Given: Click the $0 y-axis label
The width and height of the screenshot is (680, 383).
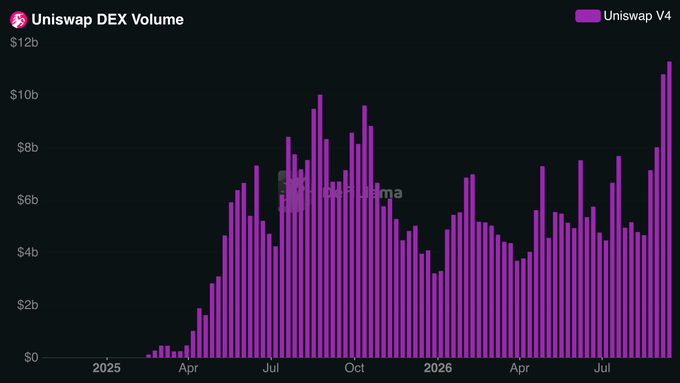Looking at the screenshot, I should 31,357.
